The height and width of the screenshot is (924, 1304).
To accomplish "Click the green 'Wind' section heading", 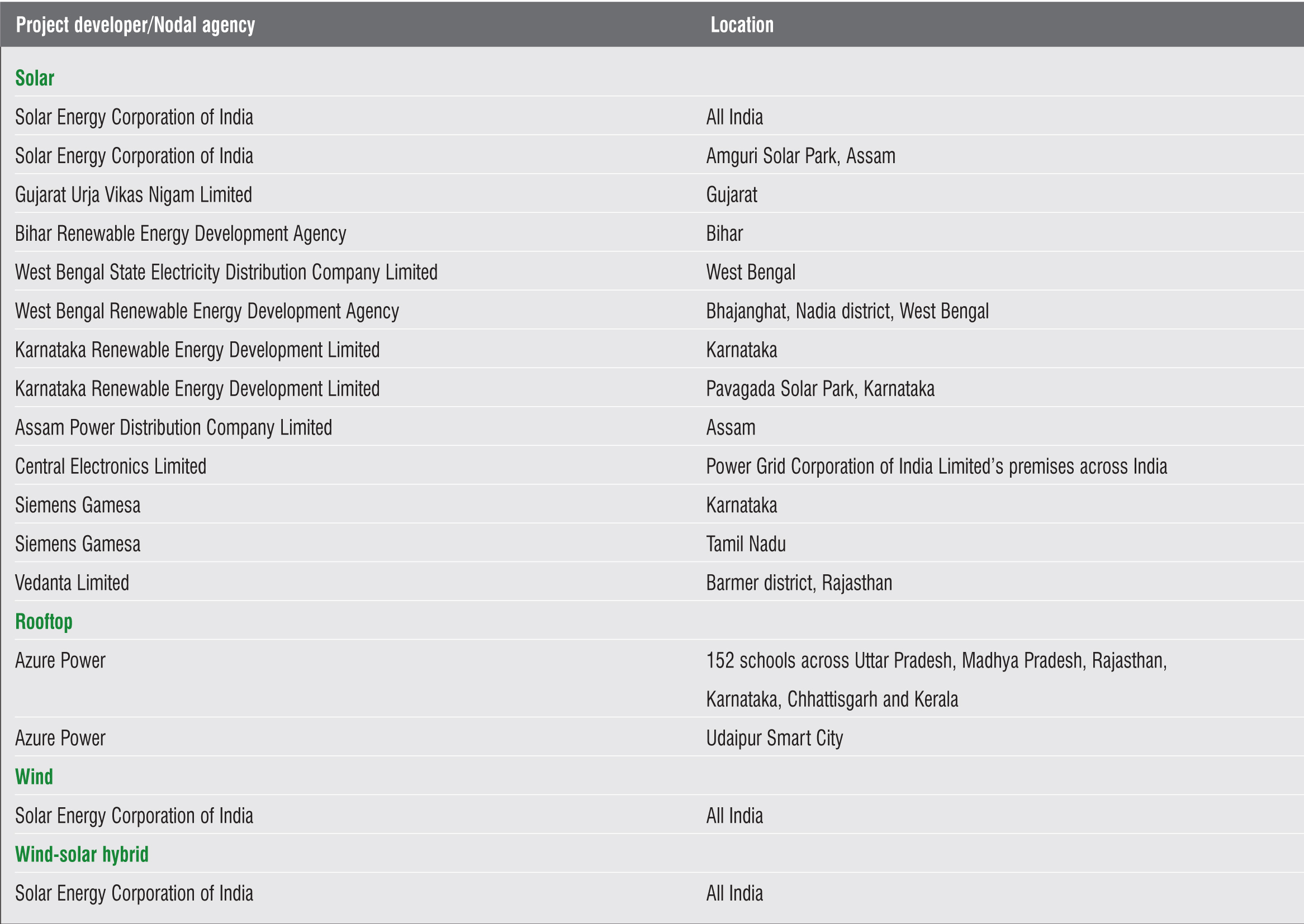I will tap(34, 777).
